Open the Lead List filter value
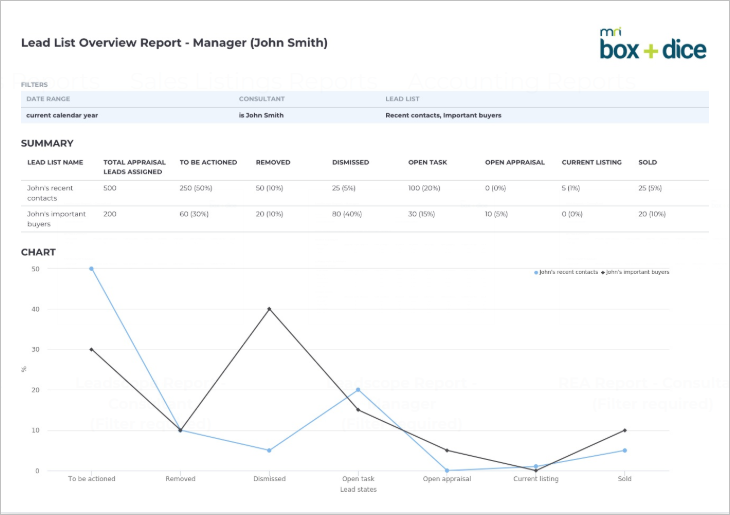Viewport: 730px width, 515px height. click(443, 115)
